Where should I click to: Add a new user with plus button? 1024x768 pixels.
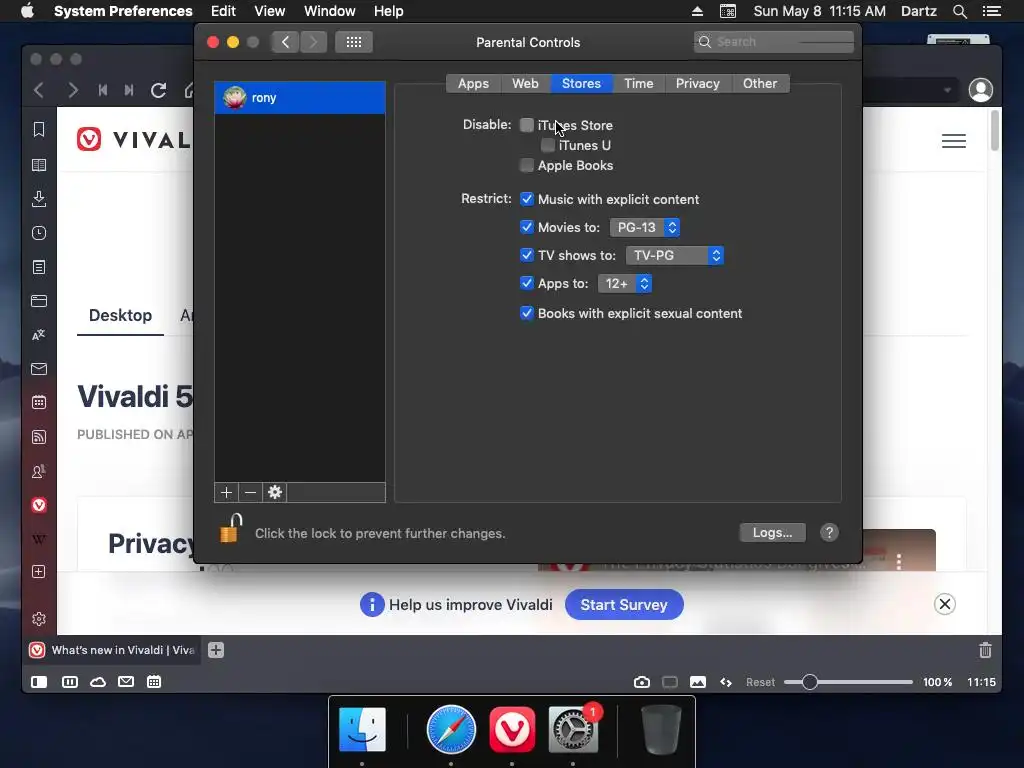226,492
